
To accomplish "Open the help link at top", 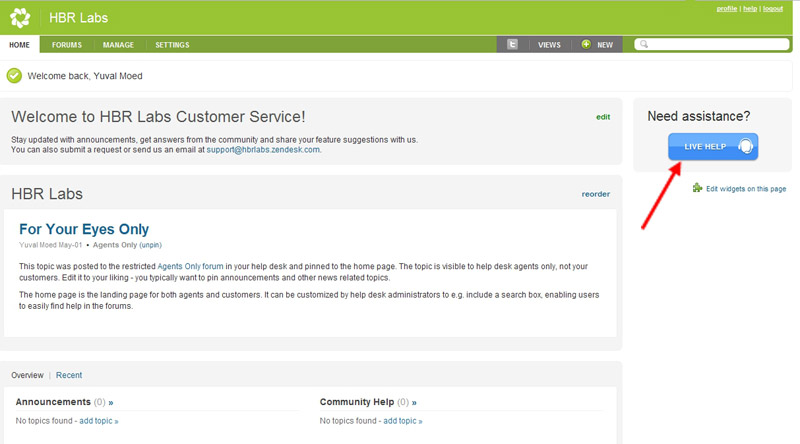I will 750,9.
